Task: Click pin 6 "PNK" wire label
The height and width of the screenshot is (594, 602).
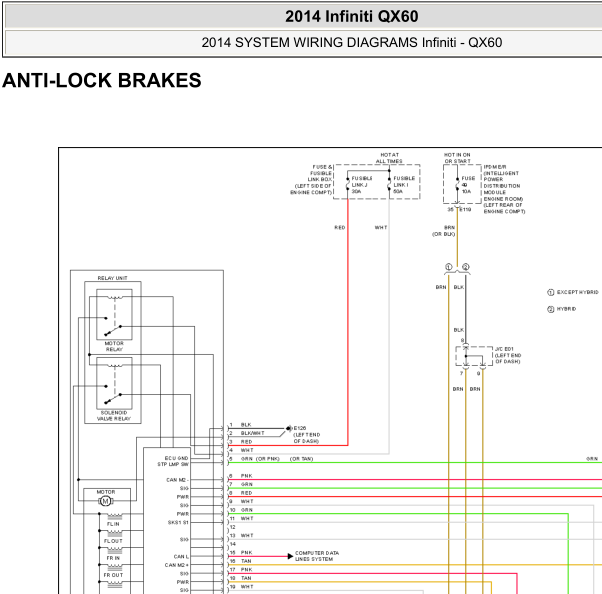Action: [246, 476]
